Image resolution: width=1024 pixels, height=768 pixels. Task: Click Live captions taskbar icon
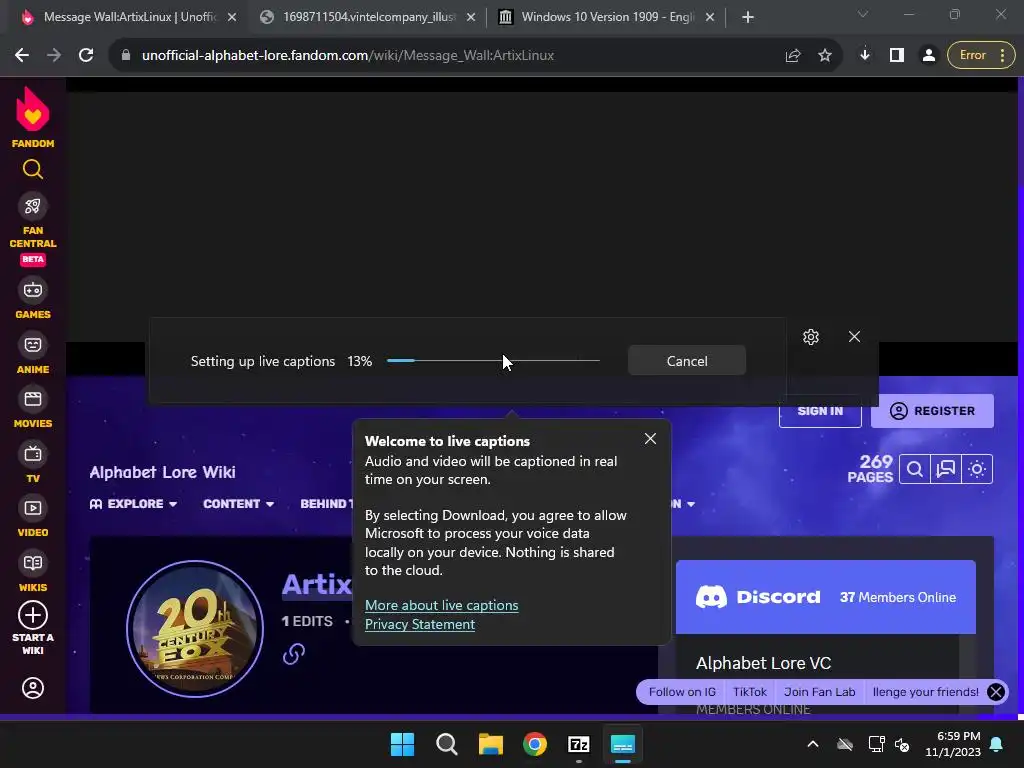[623, 744]
